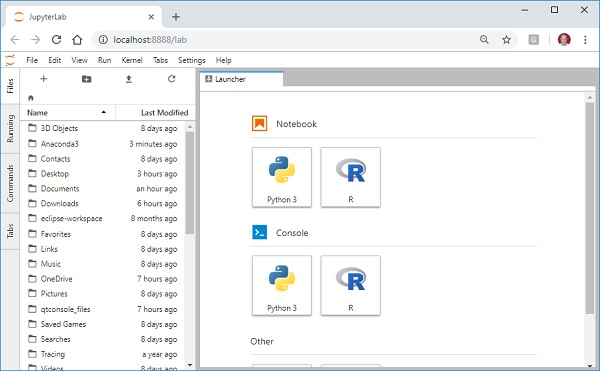The image size is (600, 371).
Task: Open browser zoom magnifier icon
Action: point(484,39)
